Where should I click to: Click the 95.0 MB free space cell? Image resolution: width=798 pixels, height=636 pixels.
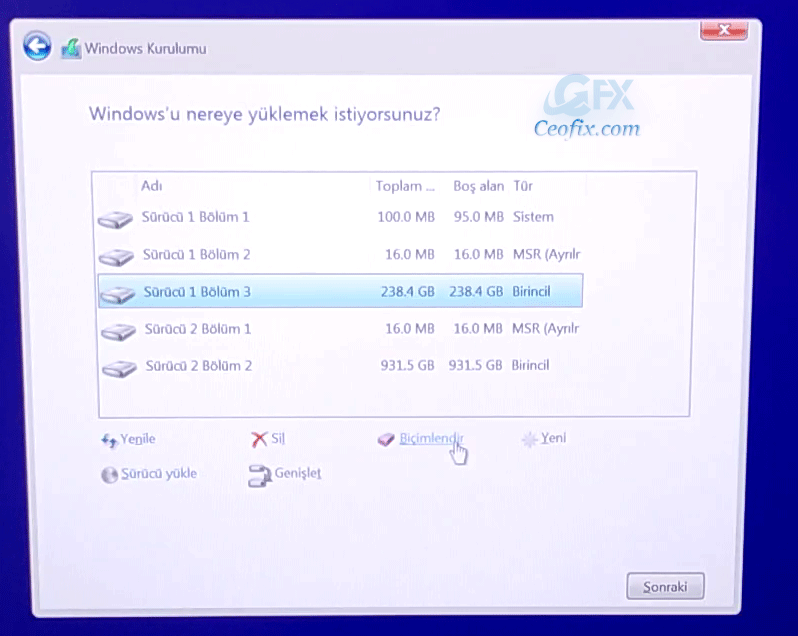tap(478, 217)
